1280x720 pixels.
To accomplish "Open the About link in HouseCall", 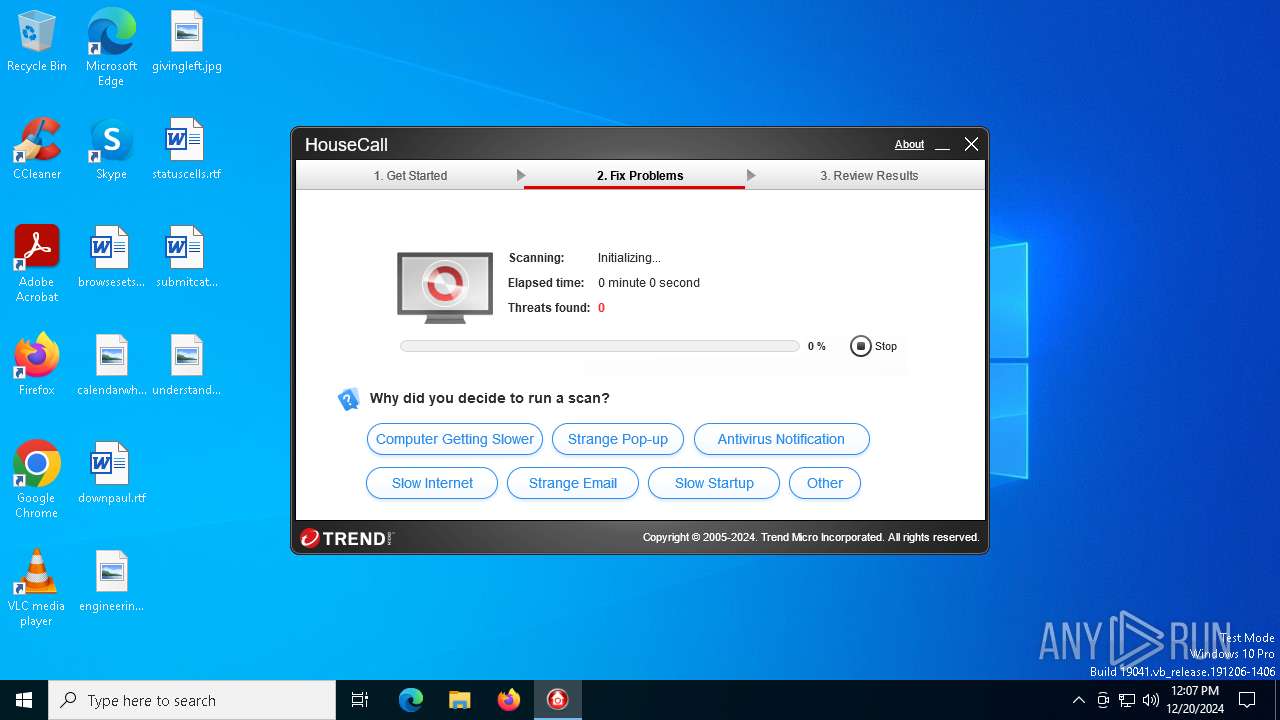I will 909,145.
